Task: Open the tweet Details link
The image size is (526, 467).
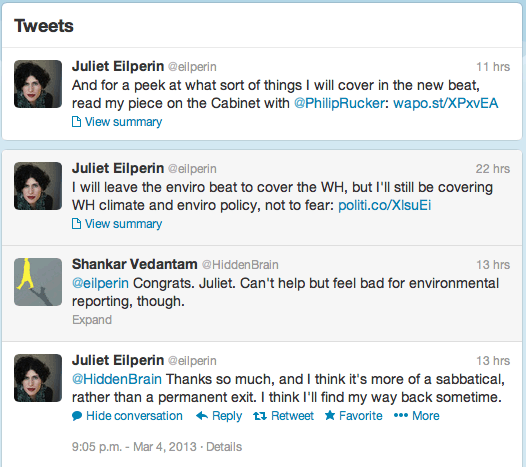Action: click(x=224, y=447)
